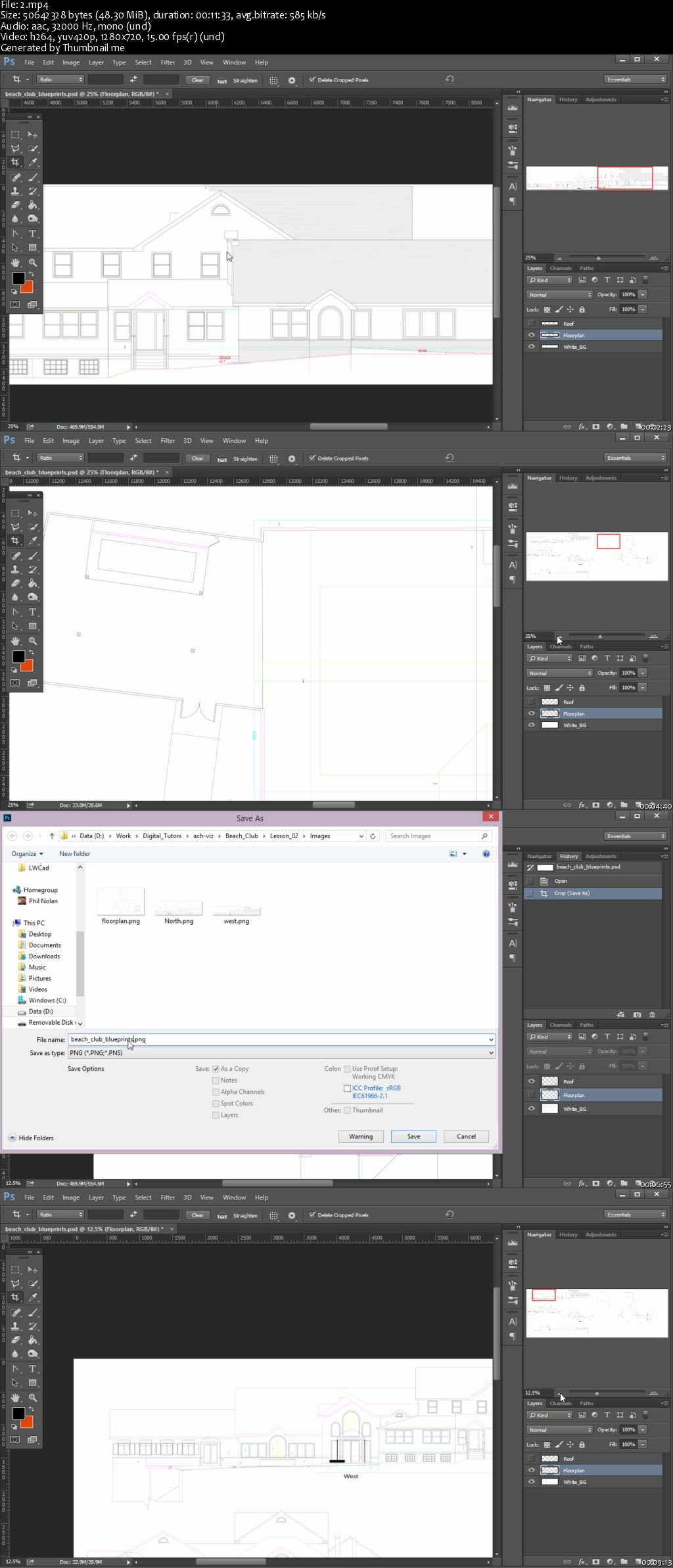Select the Eyedropper tool in the 00:02:23 frame

tap(32, 162)
